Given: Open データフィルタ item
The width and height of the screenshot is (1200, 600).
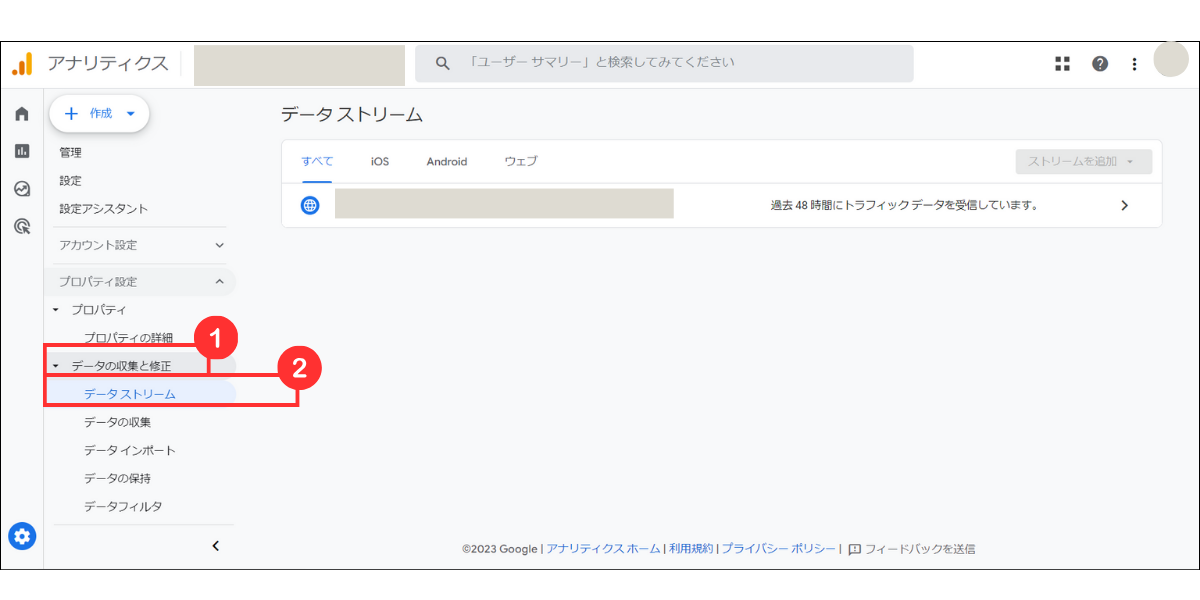Looking at the screenshot, I should pos(123,506).
